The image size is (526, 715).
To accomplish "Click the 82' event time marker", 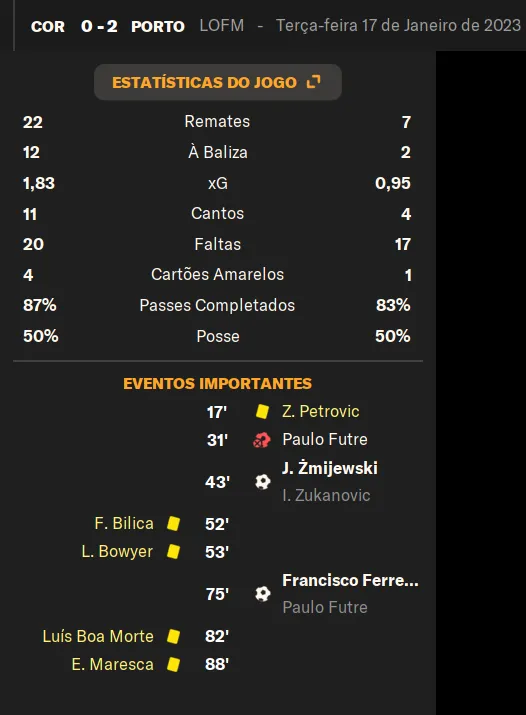I will [x=217, y=636].
